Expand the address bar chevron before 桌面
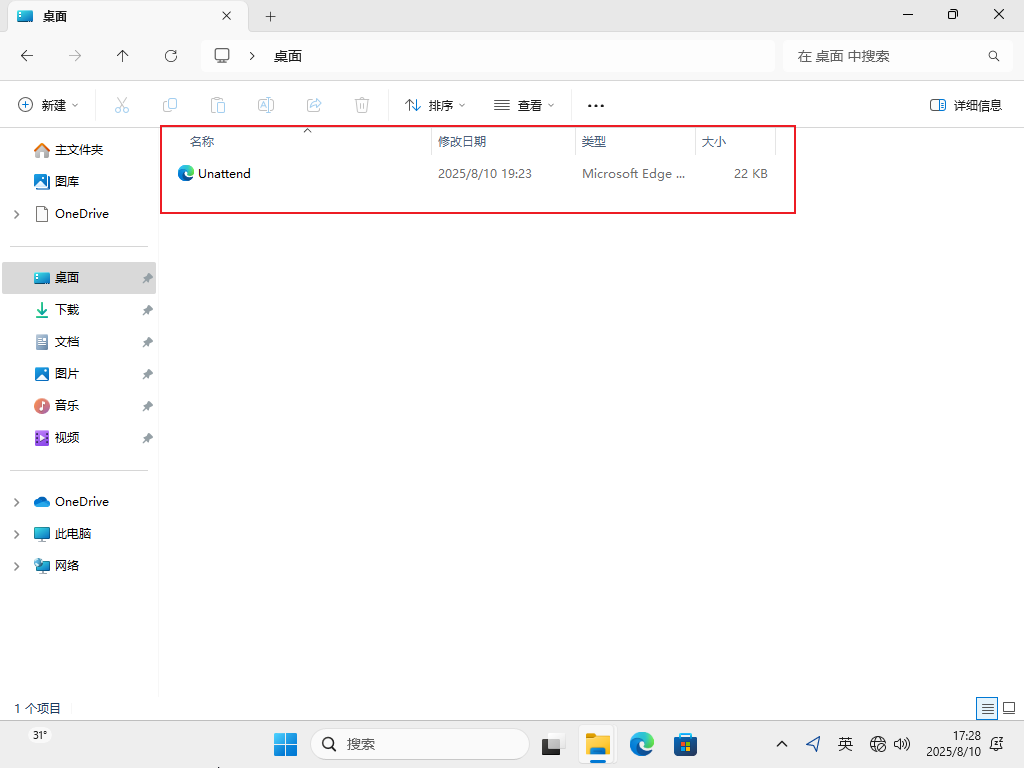Image resolution: width=1024 pixels, height=768 pixels. pyautogui.click(x=252, y=56)
